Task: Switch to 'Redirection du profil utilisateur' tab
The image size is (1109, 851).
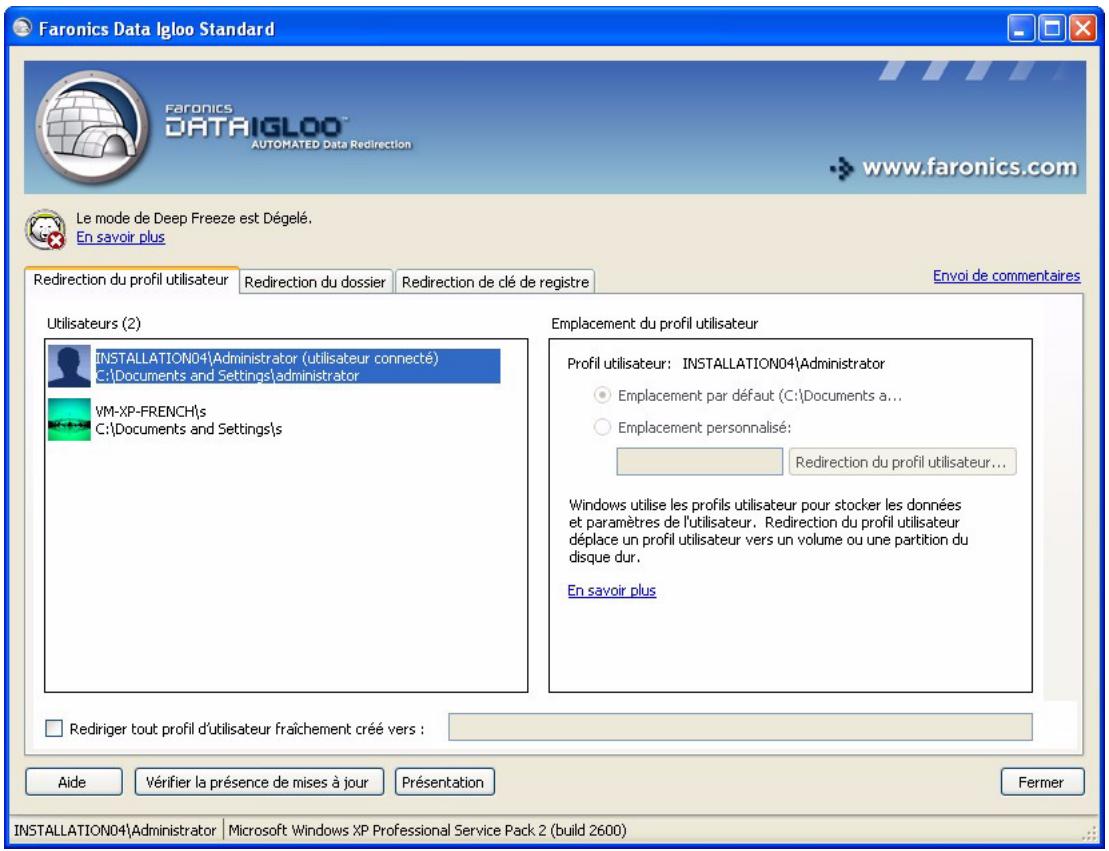Action: point(132,279)
